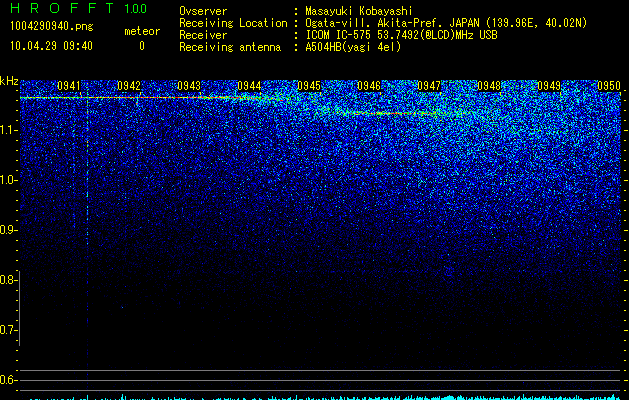Click the 1.0 kHz axis label
The image size is (629, 400).
click(x=8, y=180)
